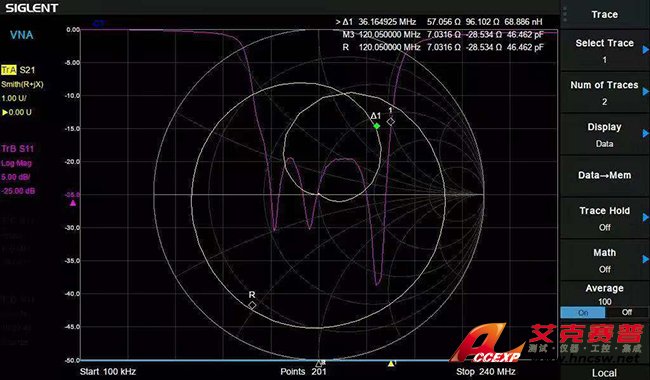Click the magenta reference level triangle

(x=73, y=203)
